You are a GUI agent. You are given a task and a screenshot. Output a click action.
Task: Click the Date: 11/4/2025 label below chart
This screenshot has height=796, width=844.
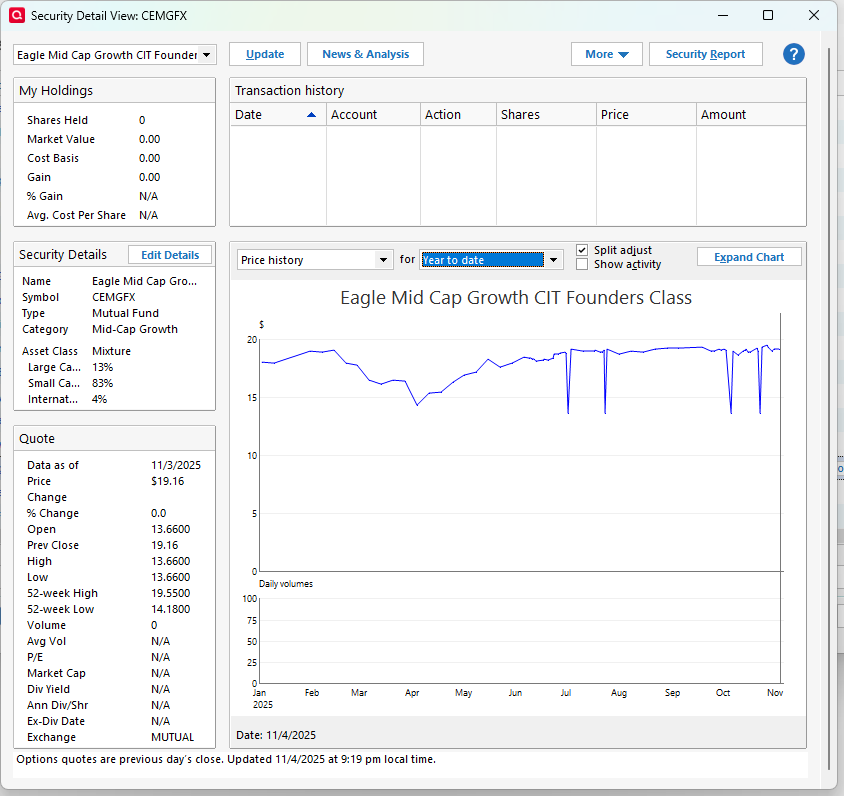coord(276,735)
